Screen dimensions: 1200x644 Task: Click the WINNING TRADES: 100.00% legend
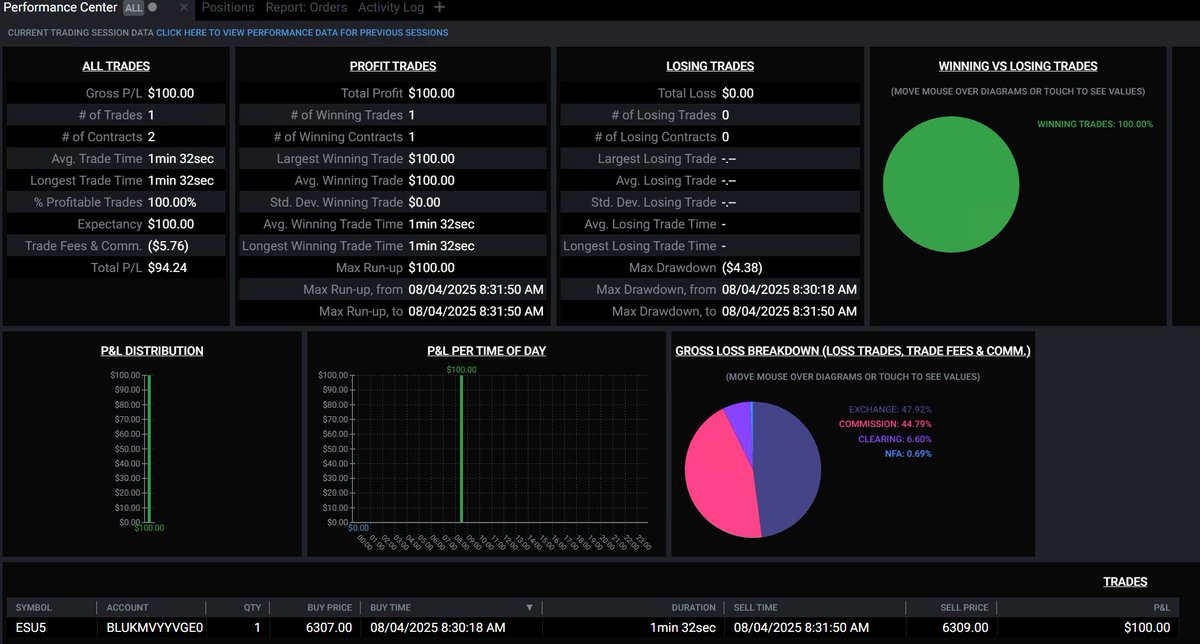[x=1095, y=125]
